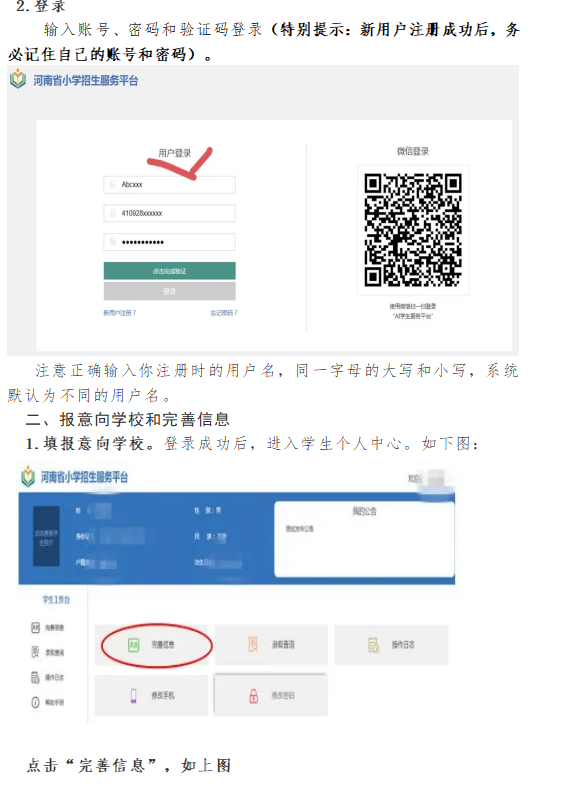Select 帮助手册 in the left sidebar

(x=54, y=702)
